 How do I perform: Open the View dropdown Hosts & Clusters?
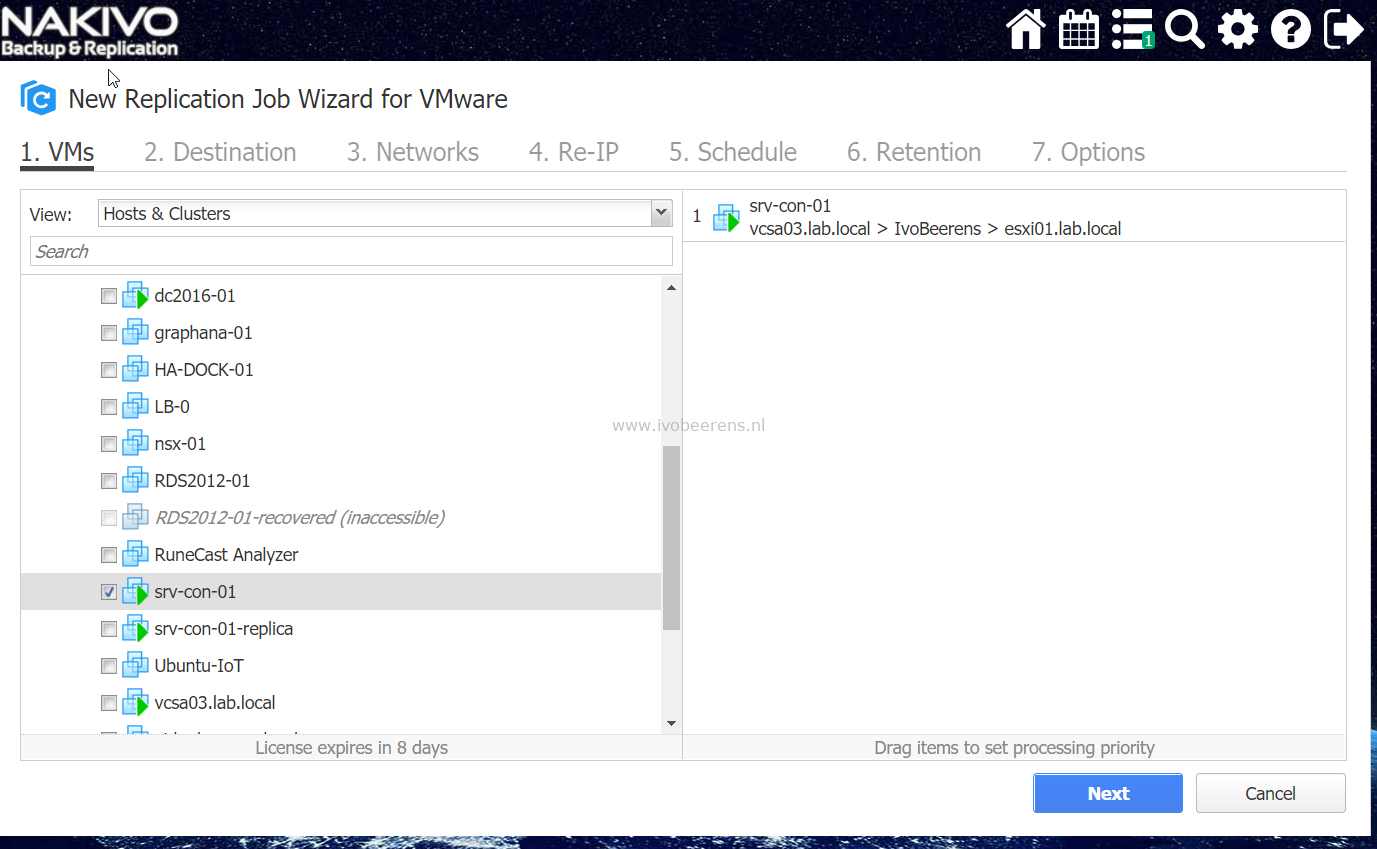pyautogui.click(x=385, y=213)
